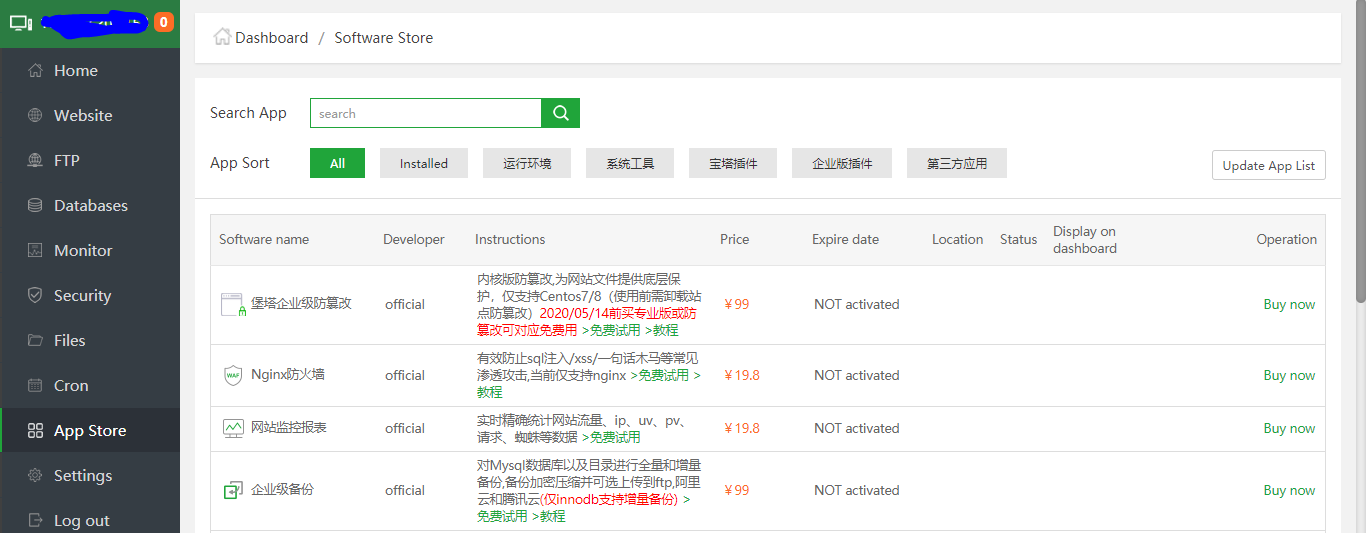Viewport: 1366px width, 533px height.
Task: Click the 企业级备份 software name
Action: 282,490
